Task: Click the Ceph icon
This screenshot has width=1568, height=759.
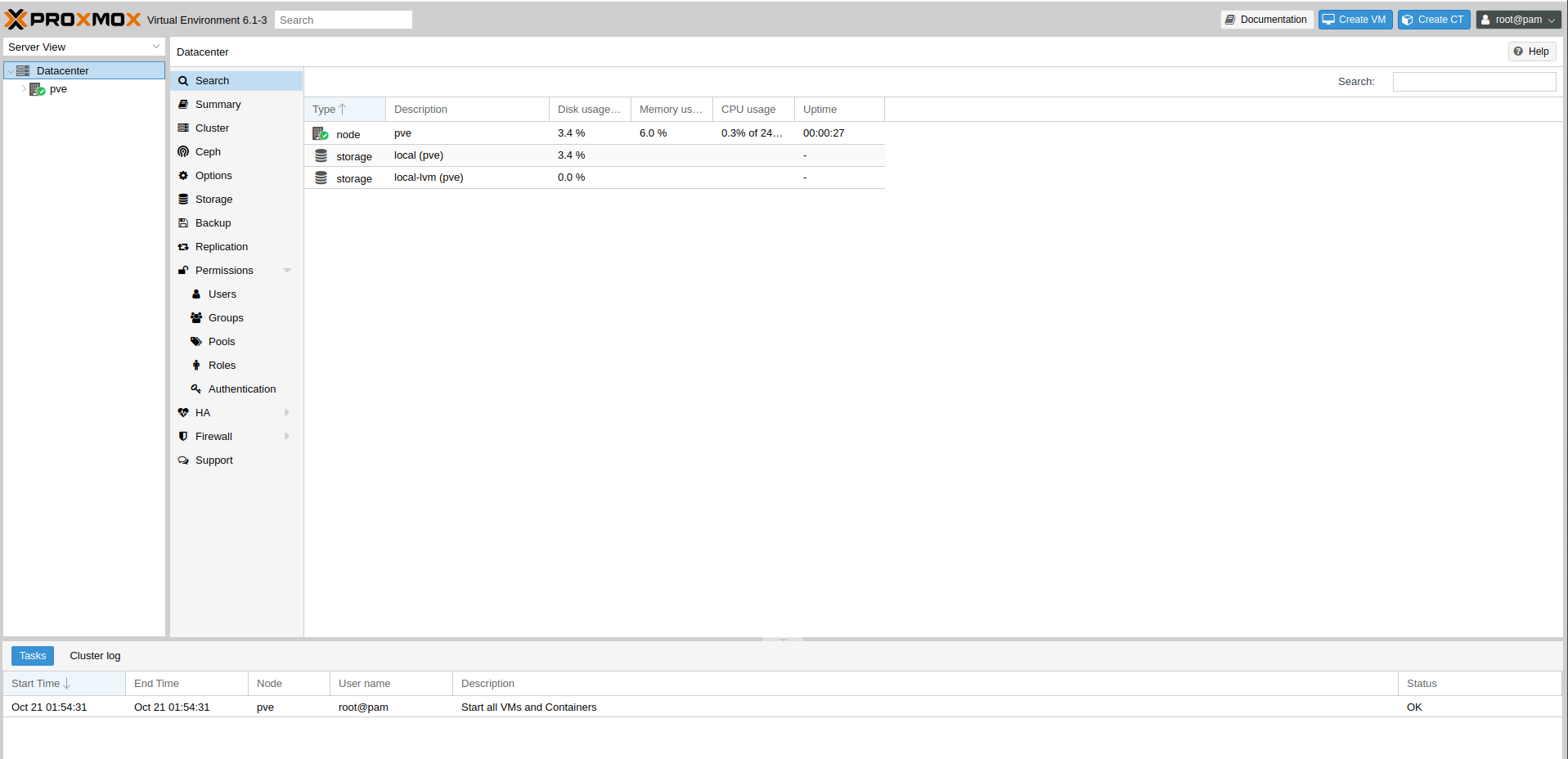Action: pyautogui.click(x=183, y=152)
